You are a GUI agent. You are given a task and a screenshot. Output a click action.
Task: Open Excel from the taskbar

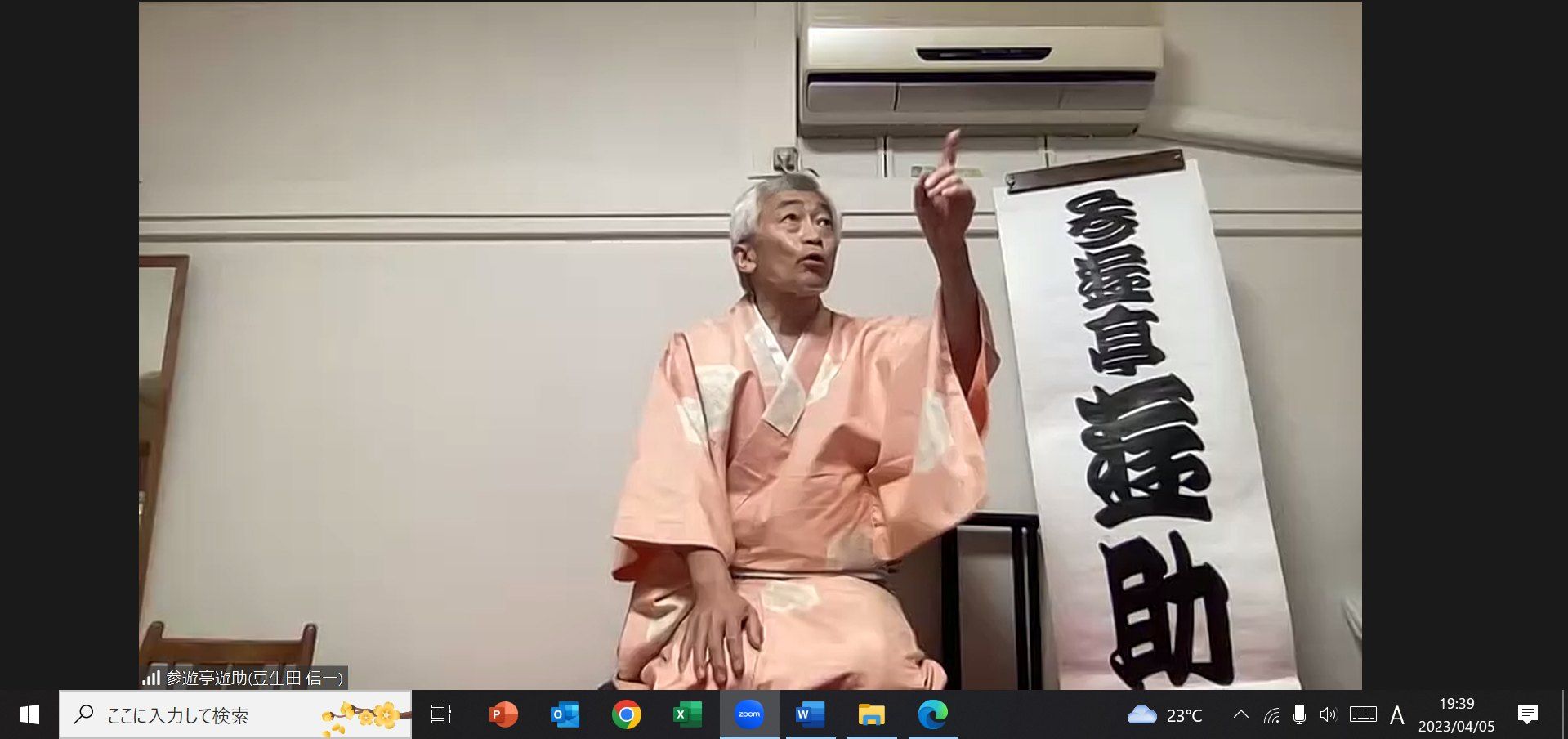click(x=687, y=715)
